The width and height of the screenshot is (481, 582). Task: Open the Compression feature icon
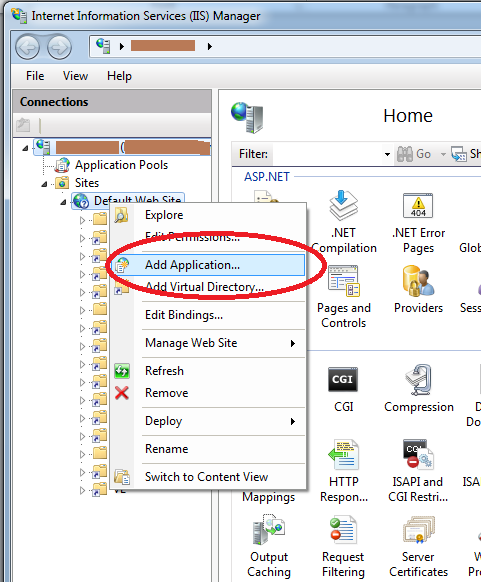tap(418, 380)
